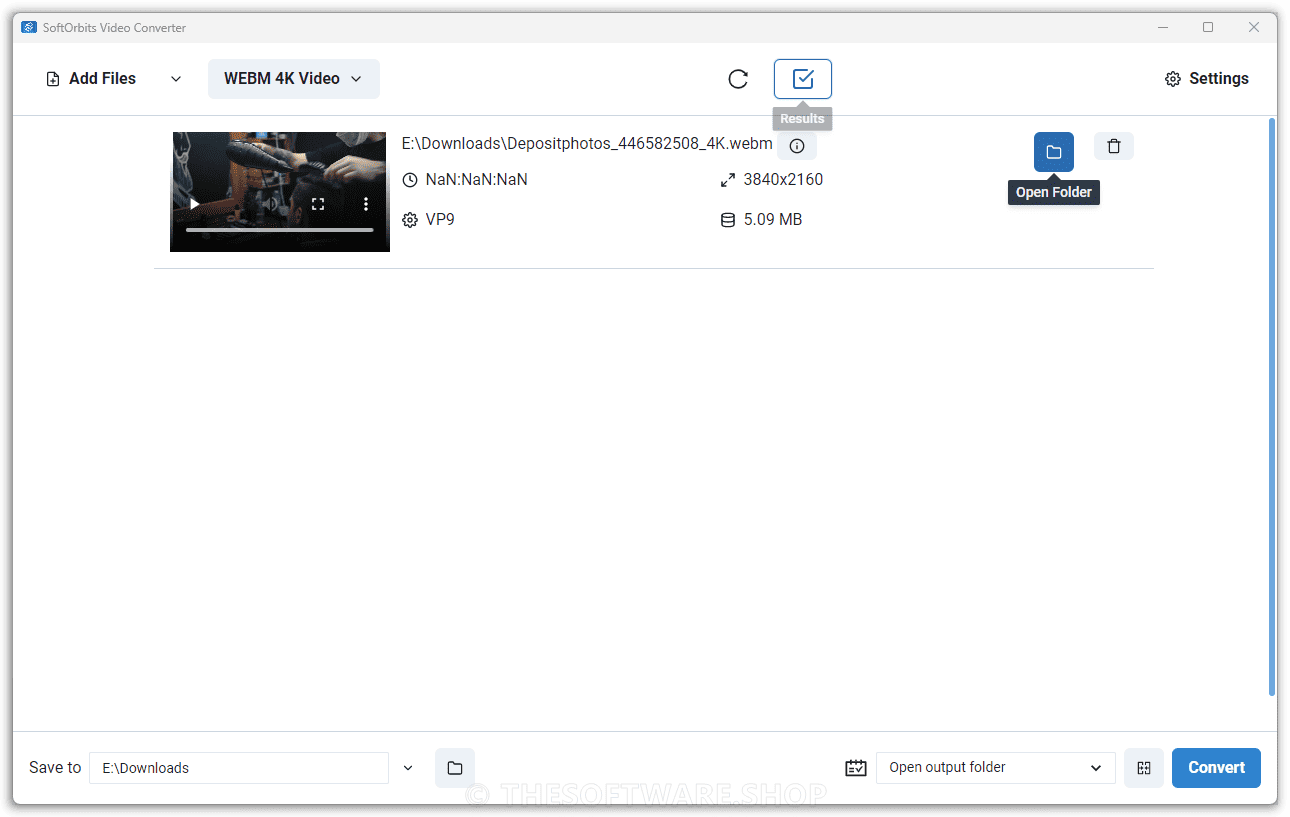The height and width of the screenshot is (817, 1290).
Task: Select the file path Depositphotos_446582508_4K.webm
Action: click(x=587, y=144)
